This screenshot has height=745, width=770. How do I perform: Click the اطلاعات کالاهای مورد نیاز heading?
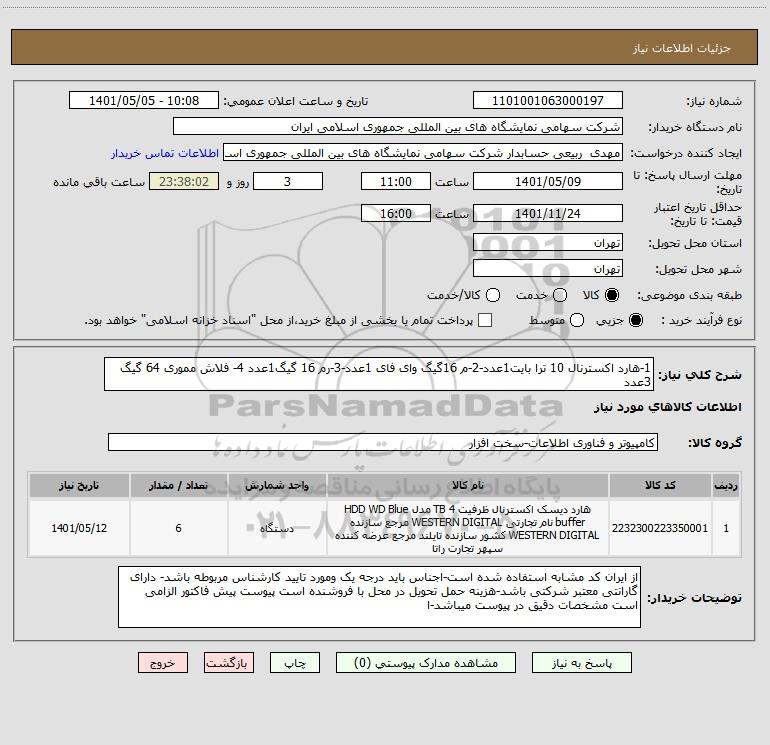click(667, 407)
